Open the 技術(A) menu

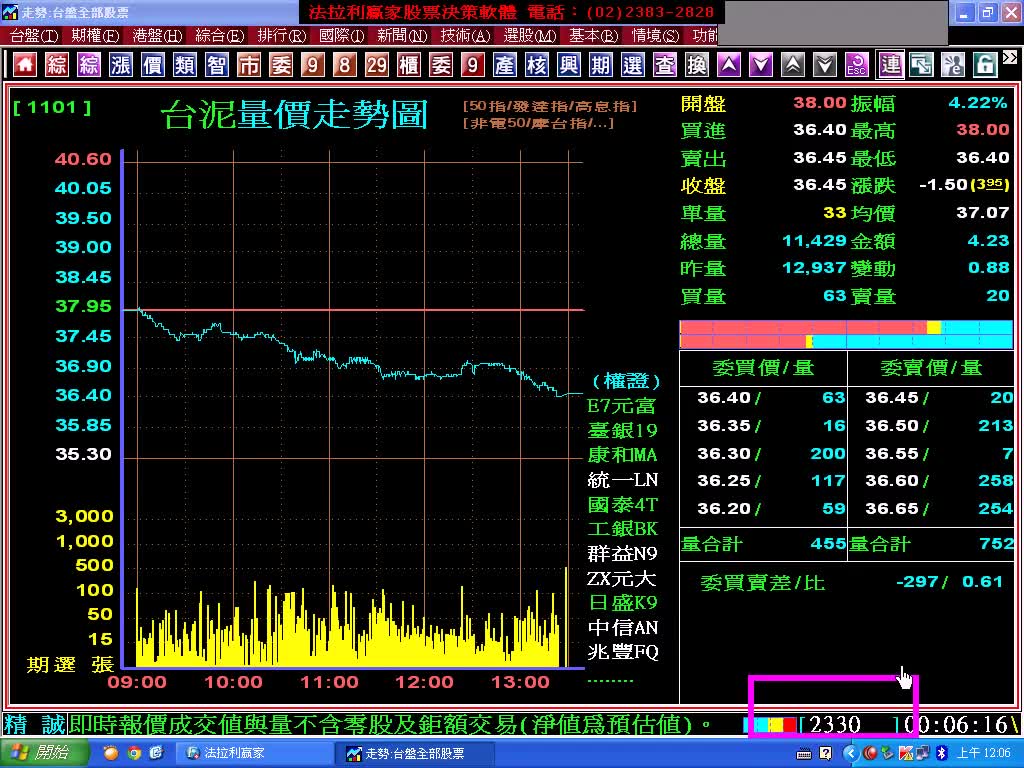point(466,36)
